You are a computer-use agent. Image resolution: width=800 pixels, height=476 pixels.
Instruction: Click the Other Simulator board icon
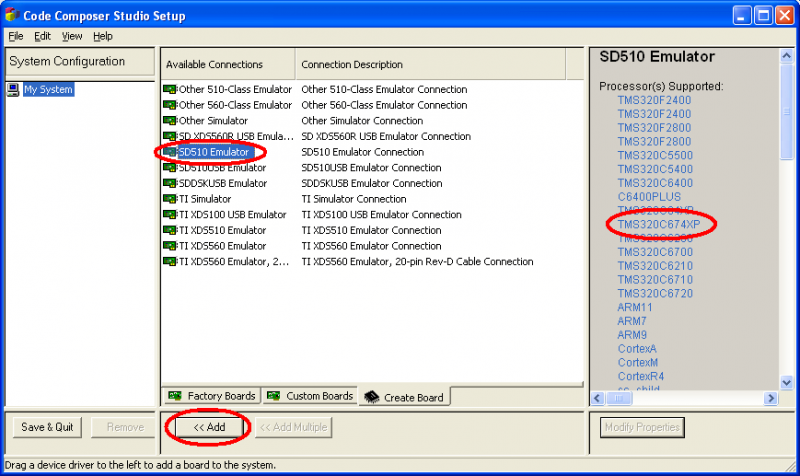169,121
